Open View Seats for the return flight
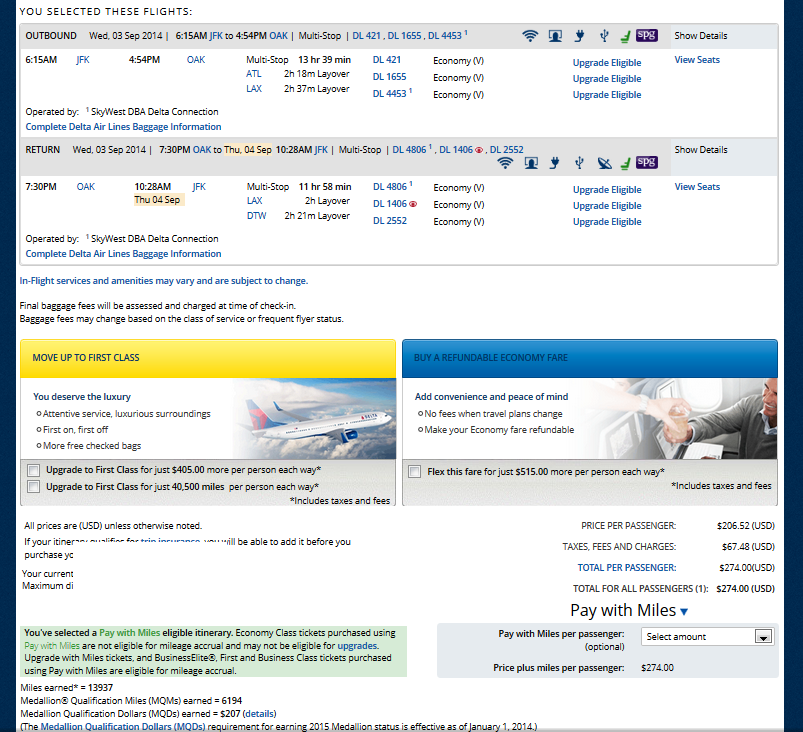 pyautogui.click(x=697, y=187)
